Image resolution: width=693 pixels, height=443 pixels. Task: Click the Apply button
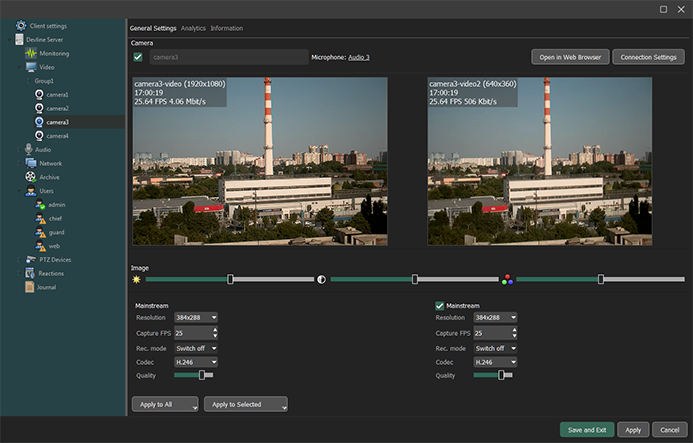click(x=633, y=430)
